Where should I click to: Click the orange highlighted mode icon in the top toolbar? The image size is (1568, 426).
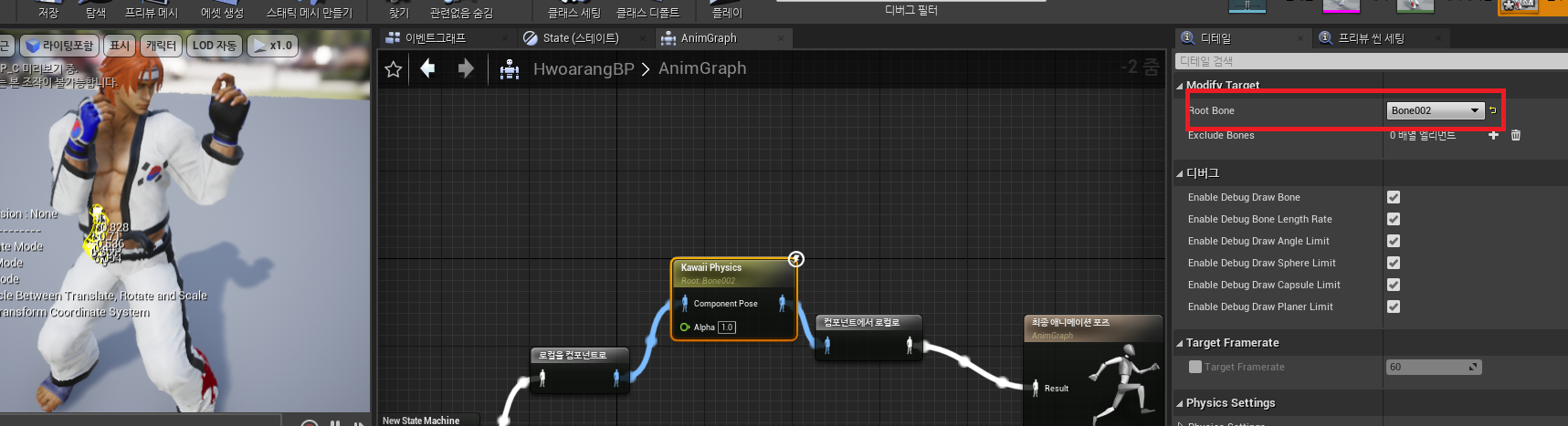click(1521, 6)
